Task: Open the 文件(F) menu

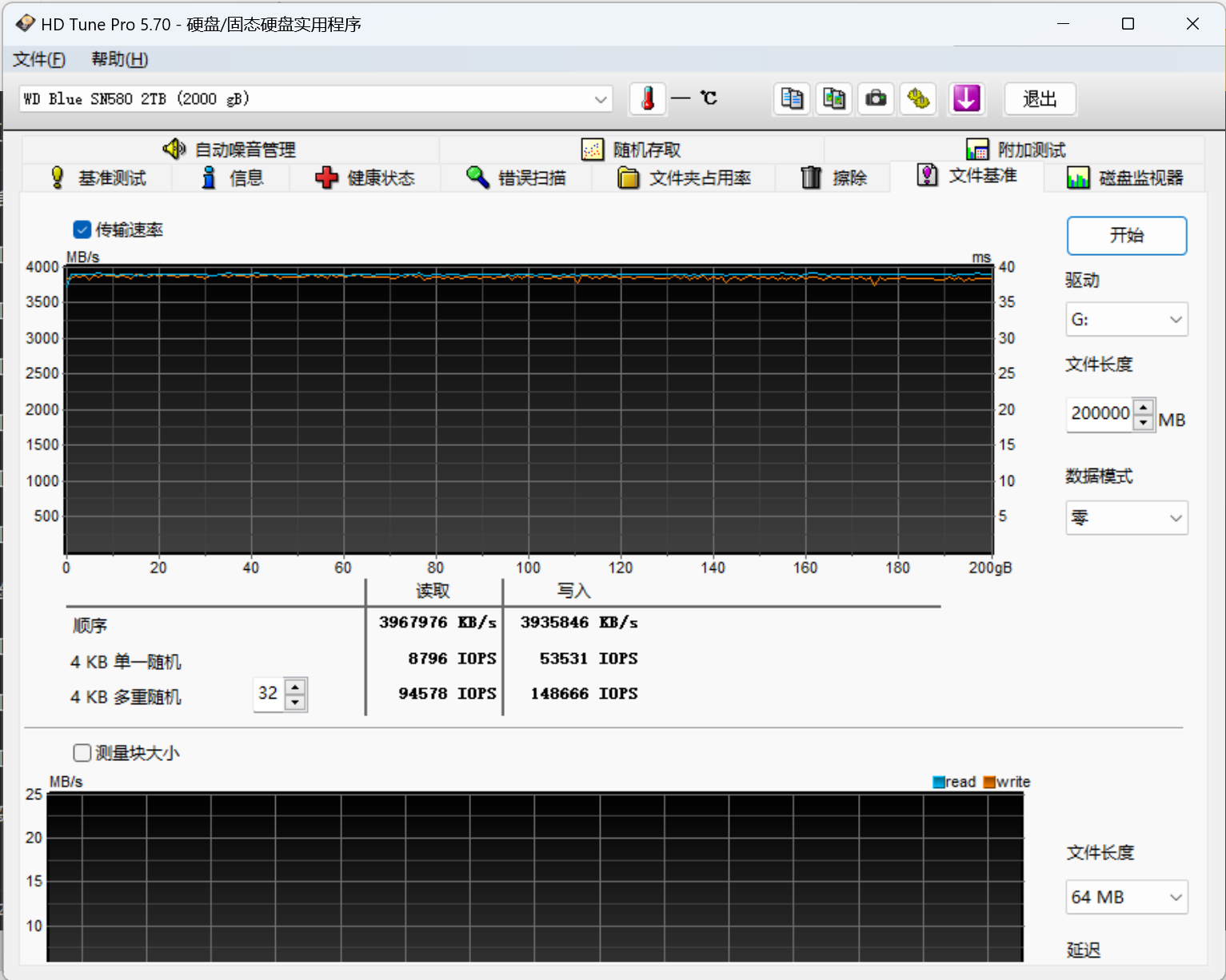Action: click(38, 59)
